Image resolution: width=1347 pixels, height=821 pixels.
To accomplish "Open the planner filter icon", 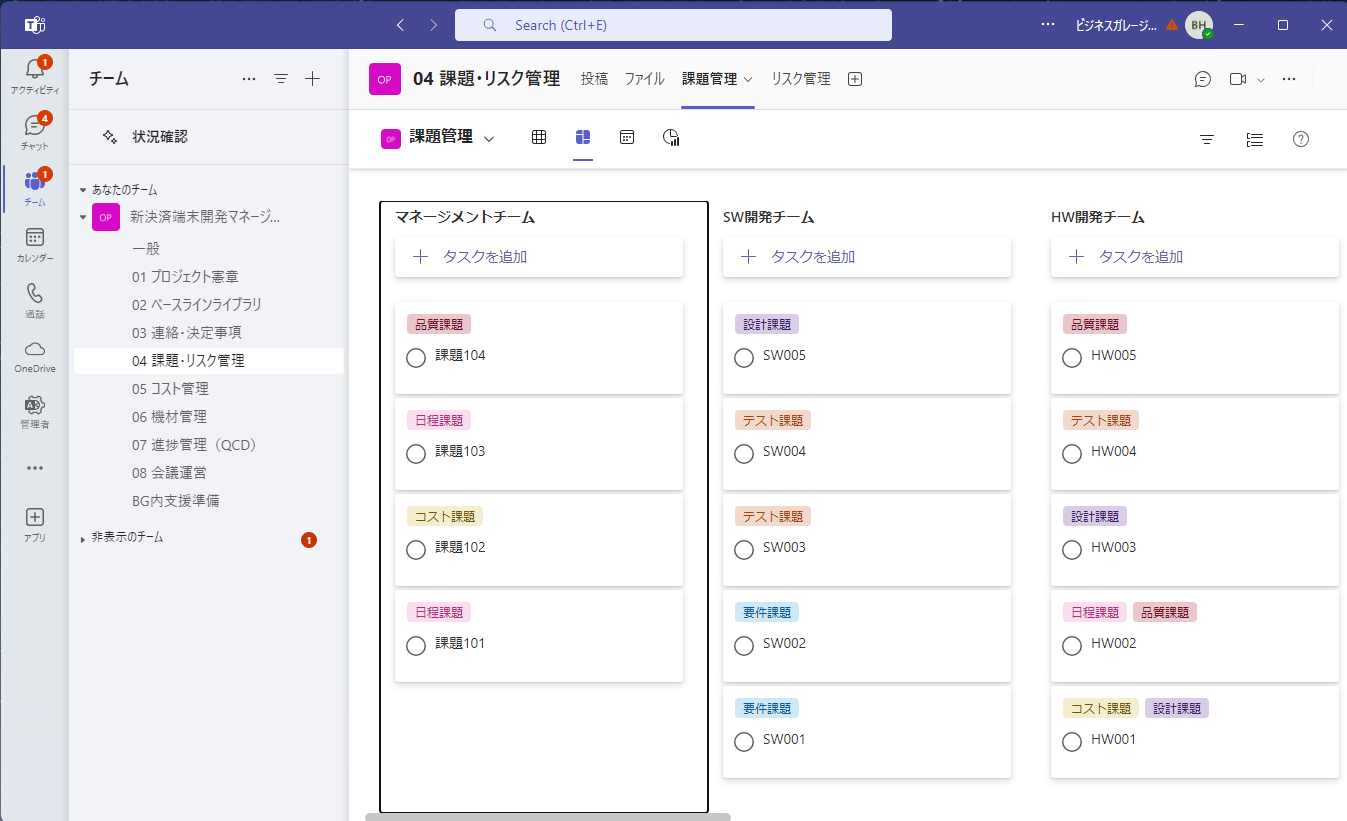I will pos(1207,139).
